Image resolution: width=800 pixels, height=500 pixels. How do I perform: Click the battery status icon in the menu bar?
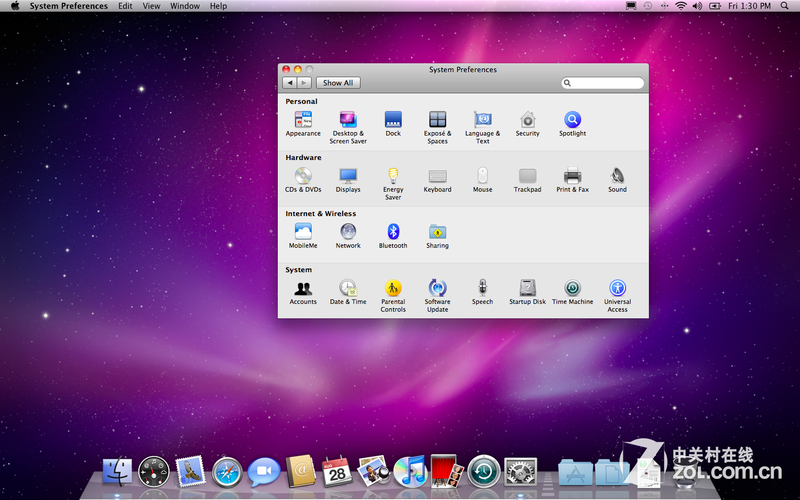715,6
